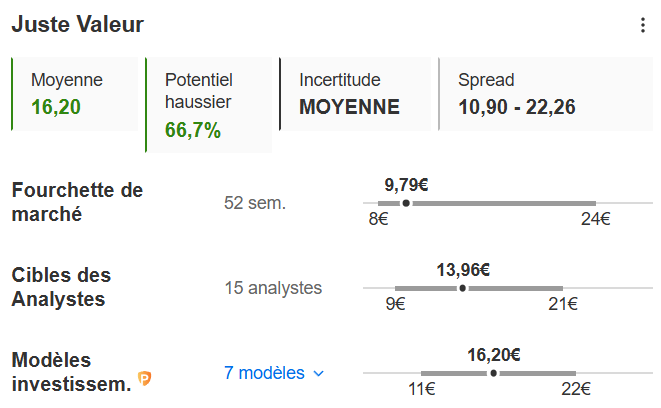
Task: Select the Potentiel haussier card
Action: point(208,105)
